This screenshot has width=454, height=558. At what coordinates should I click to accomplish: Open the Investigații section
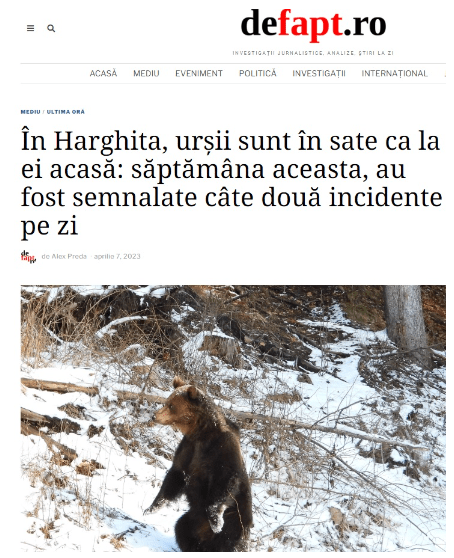319,73
